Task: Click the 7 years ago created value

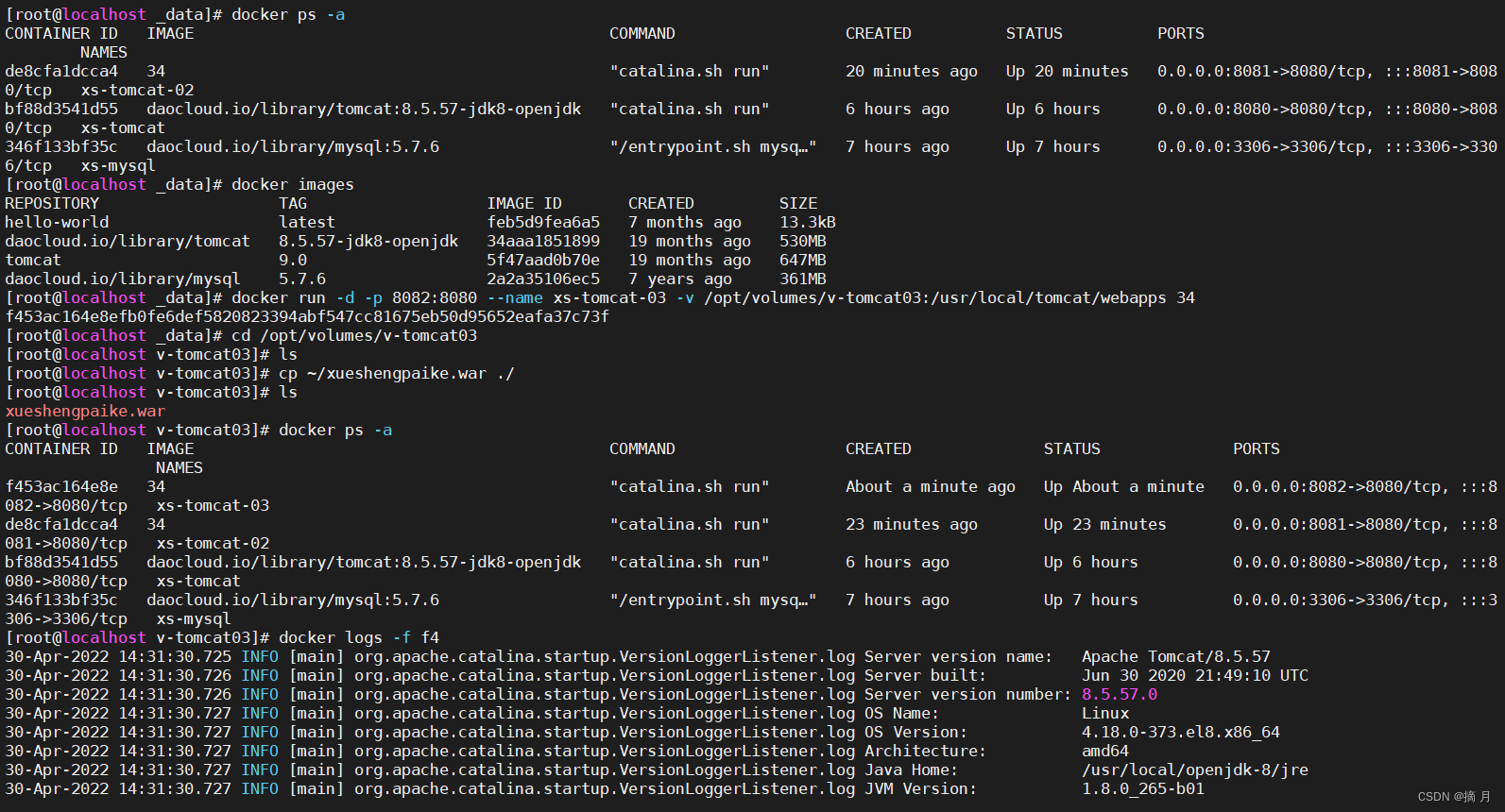Action: [680, 279]
